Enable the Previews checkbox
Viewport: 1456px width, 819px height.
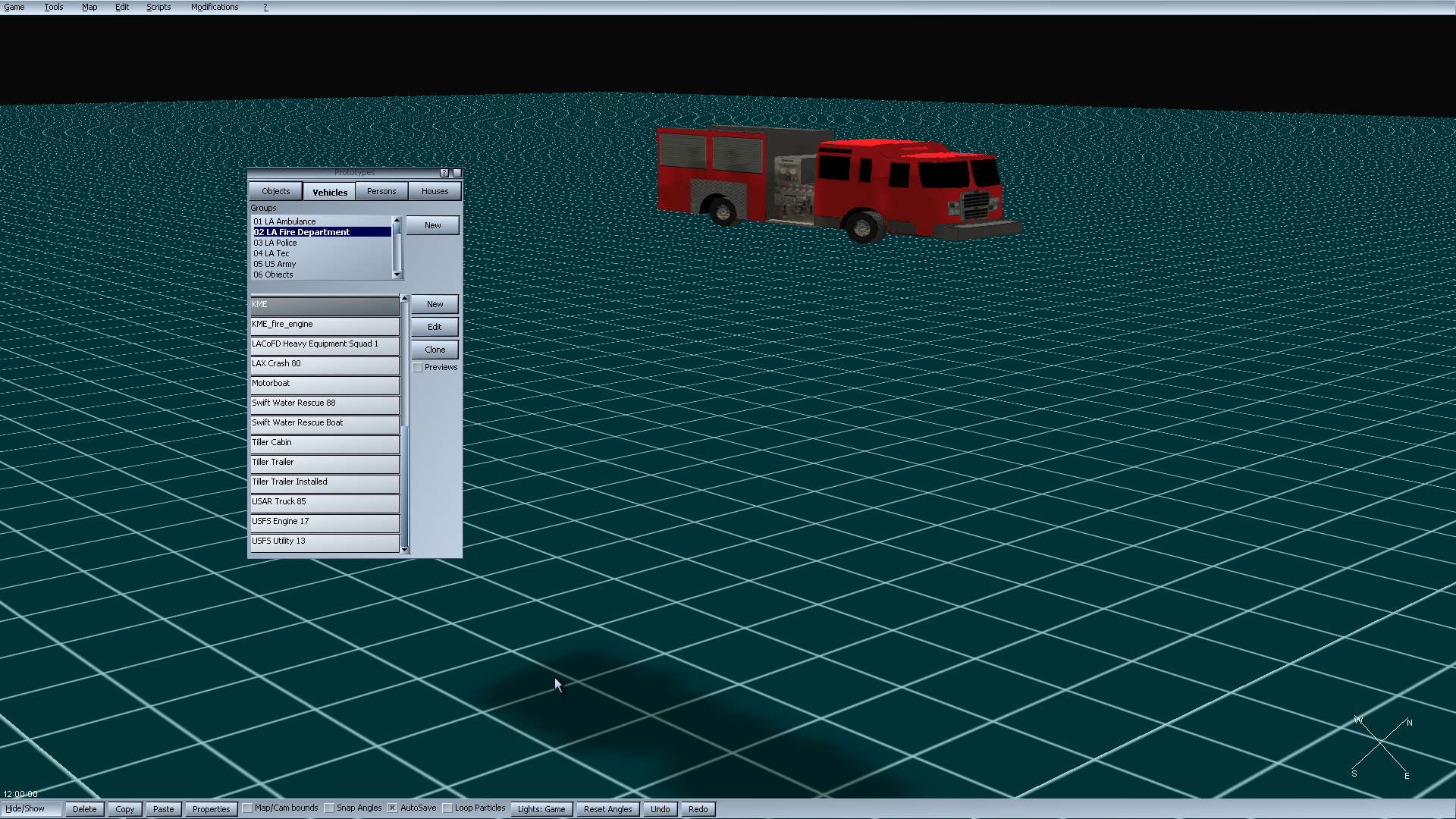[x=418, y=368]
